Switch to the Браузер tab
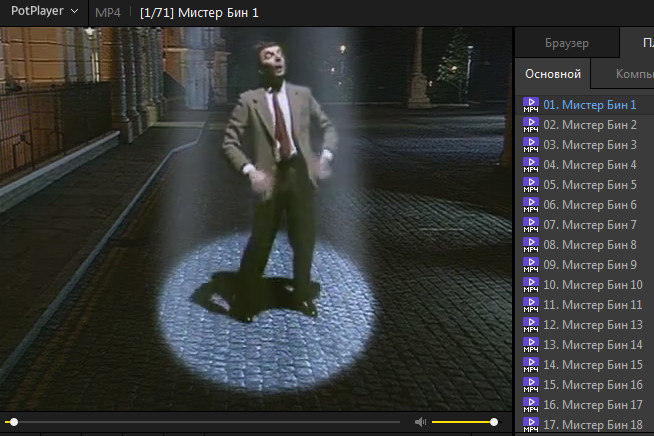Image resolution: width=654 pixels, height=436 pixels. click(x=567, y=43)
